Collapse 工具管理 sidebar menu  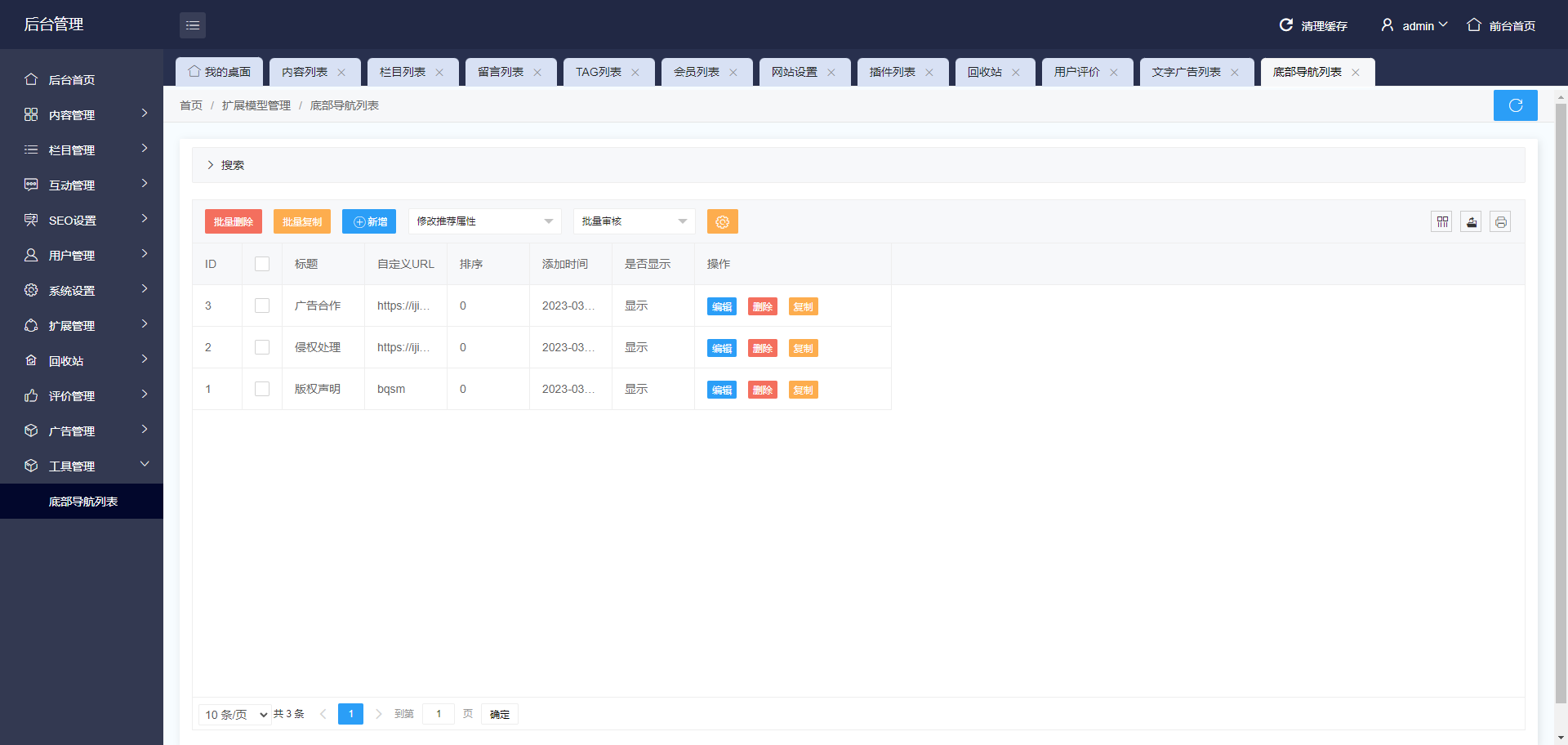tap(82, 466)
